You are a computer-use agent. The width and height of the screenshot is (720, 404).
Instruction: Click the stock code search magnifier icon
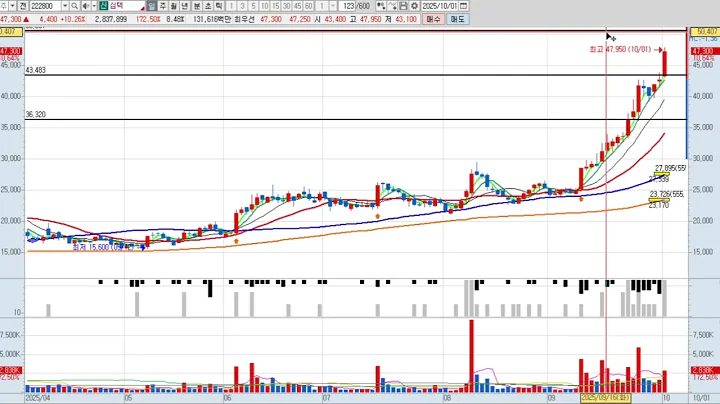tap(74, 6)
